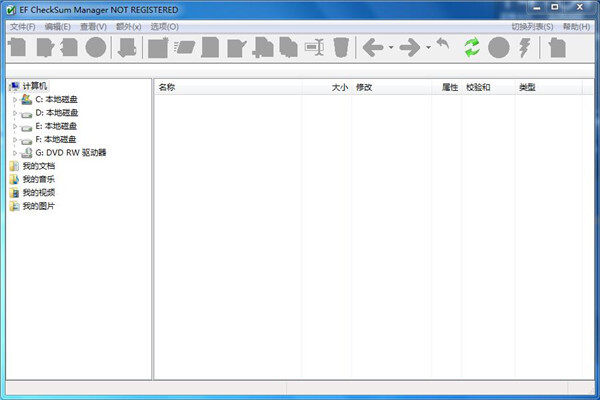Select C: 本地磁盘 in the tree
Image resolution: width=600 pixels, height=400 pixels.
[x=56, y=100]
